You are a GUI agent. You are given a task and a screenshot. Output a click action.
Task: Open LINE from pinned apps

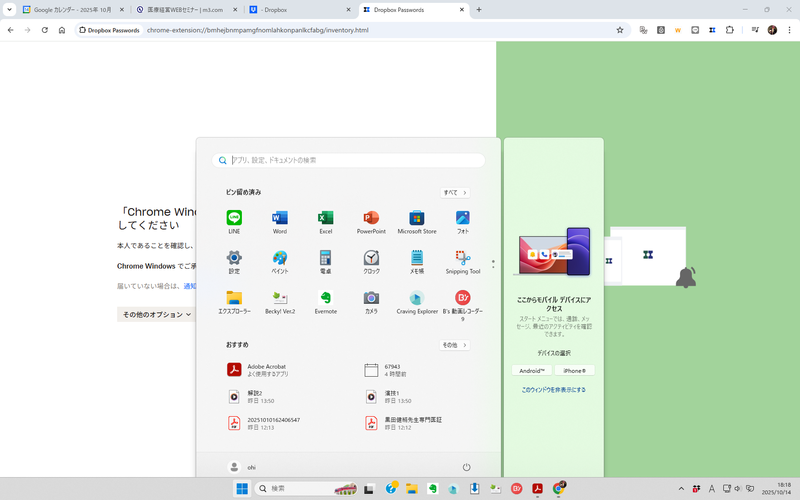[234, 222]
